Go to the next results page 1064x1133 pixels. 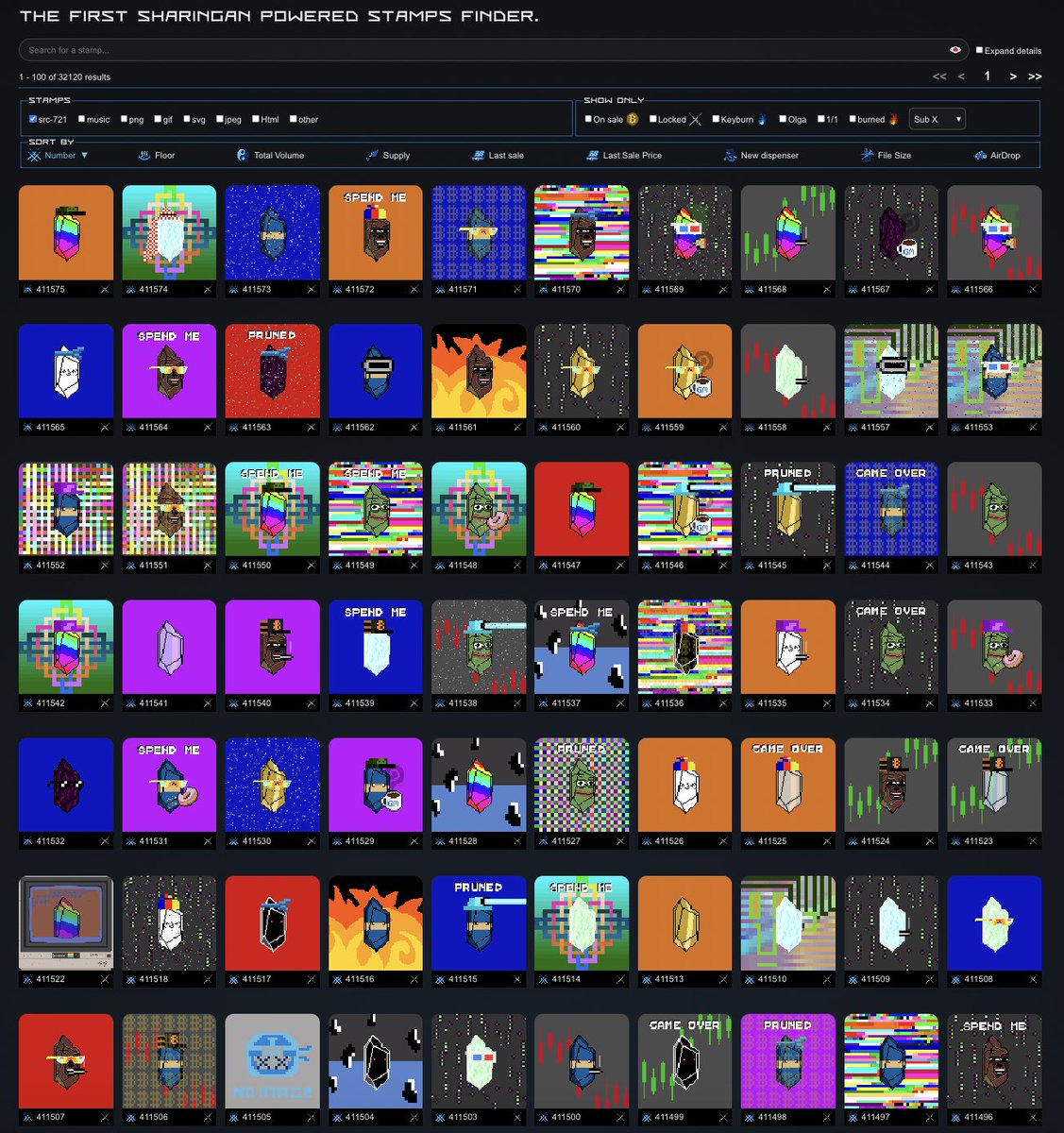(1013, 76)
